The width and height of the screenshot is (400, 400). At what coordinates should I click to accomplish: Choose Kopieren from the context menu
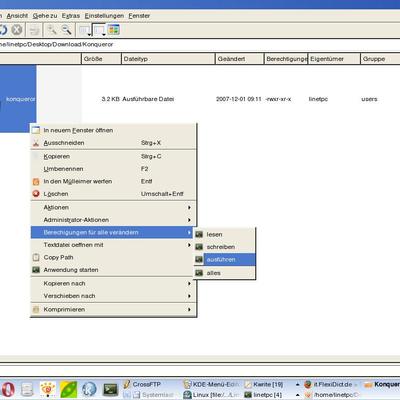pyautogui.click(x=113, y=156)
